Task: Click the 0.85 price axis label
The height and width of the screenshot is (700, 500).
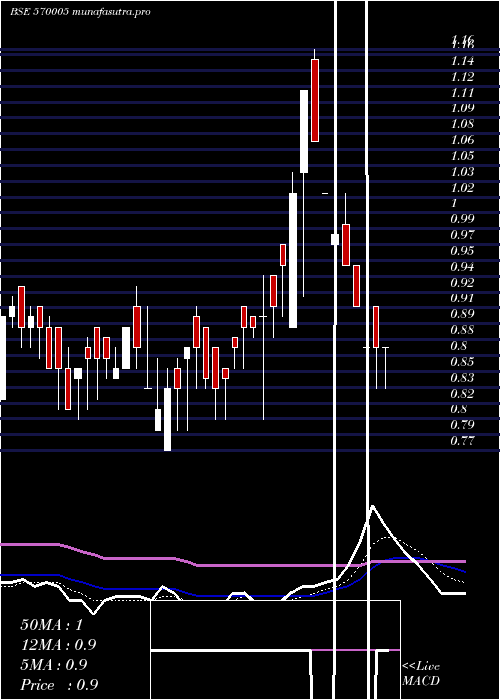Action: [x=462, y=362]
